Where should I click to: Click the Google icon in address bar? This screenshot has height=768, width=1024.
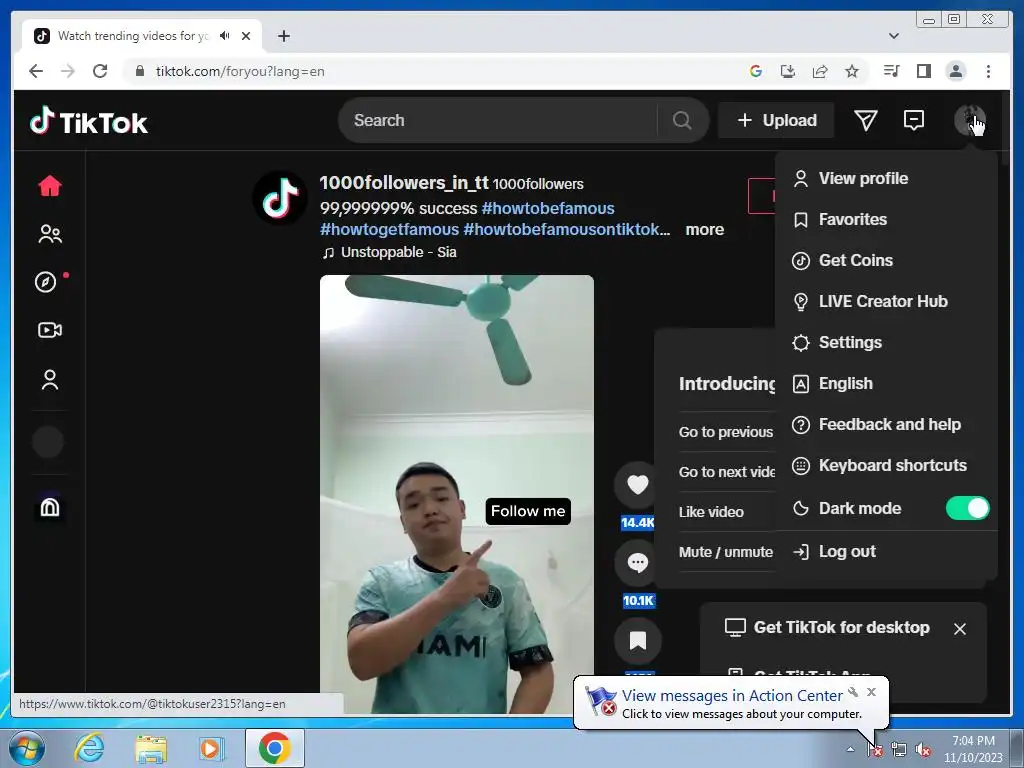pyautogui.click(x=756, y=71)
